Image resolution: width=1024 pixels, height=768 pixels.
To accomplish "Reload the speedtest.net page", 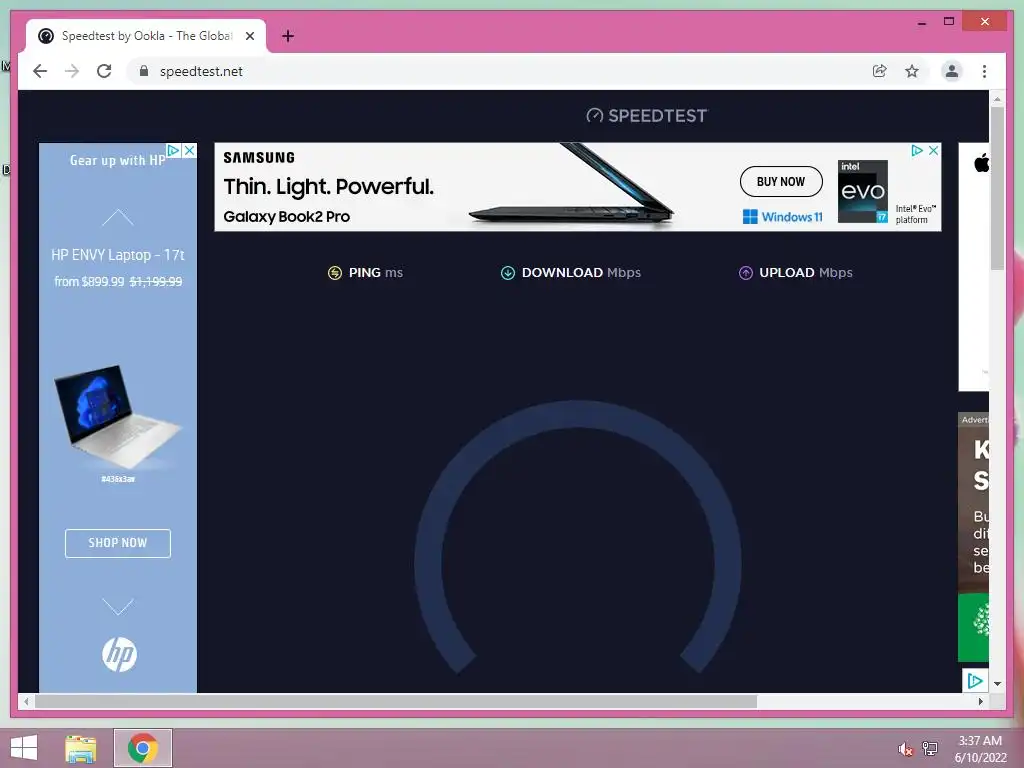I will [x=104, y=71].
